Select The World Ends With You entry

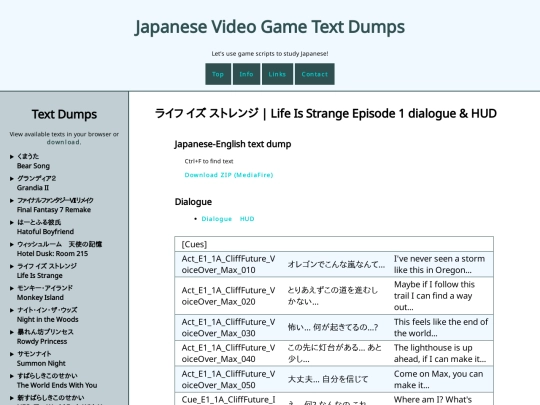coord(57,381)
